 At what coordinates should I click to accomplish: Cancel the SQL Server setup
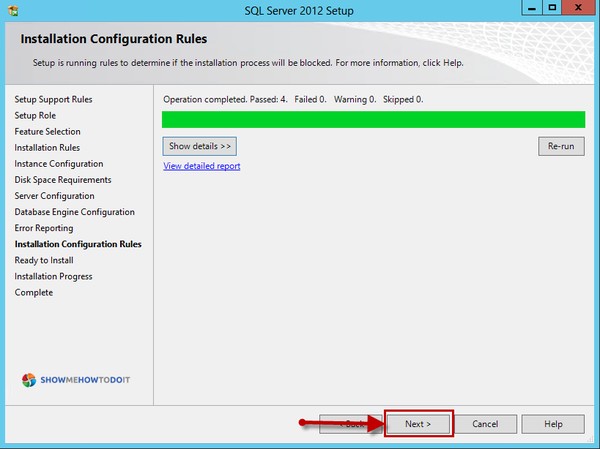click(485, 424)
